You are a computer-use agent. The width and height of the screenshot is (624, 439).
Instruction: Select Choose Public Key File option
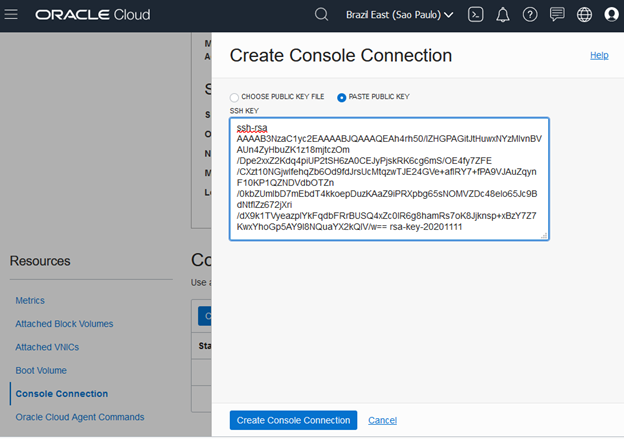(x=234, y=97)
